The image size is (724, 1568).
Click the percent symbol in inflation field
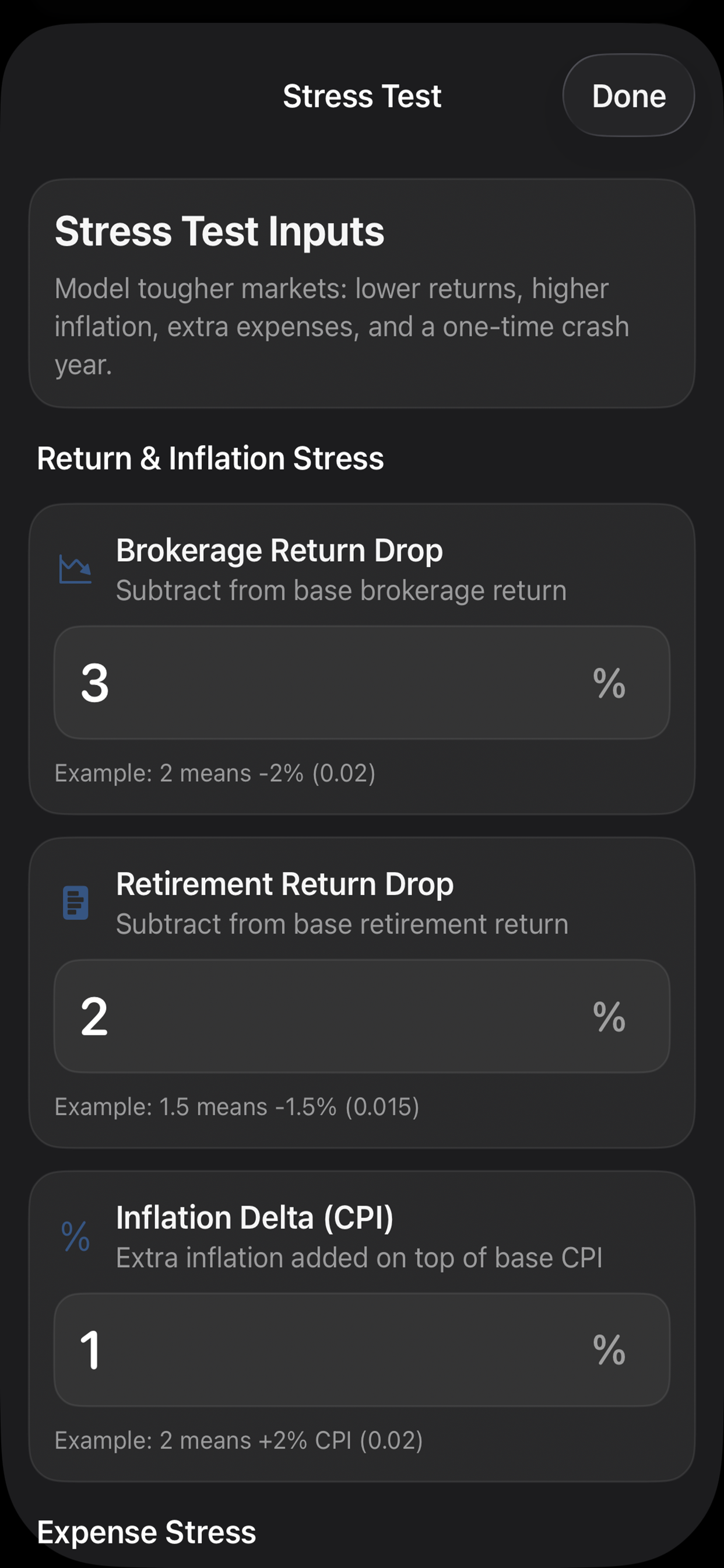(x=609, y=1350)
